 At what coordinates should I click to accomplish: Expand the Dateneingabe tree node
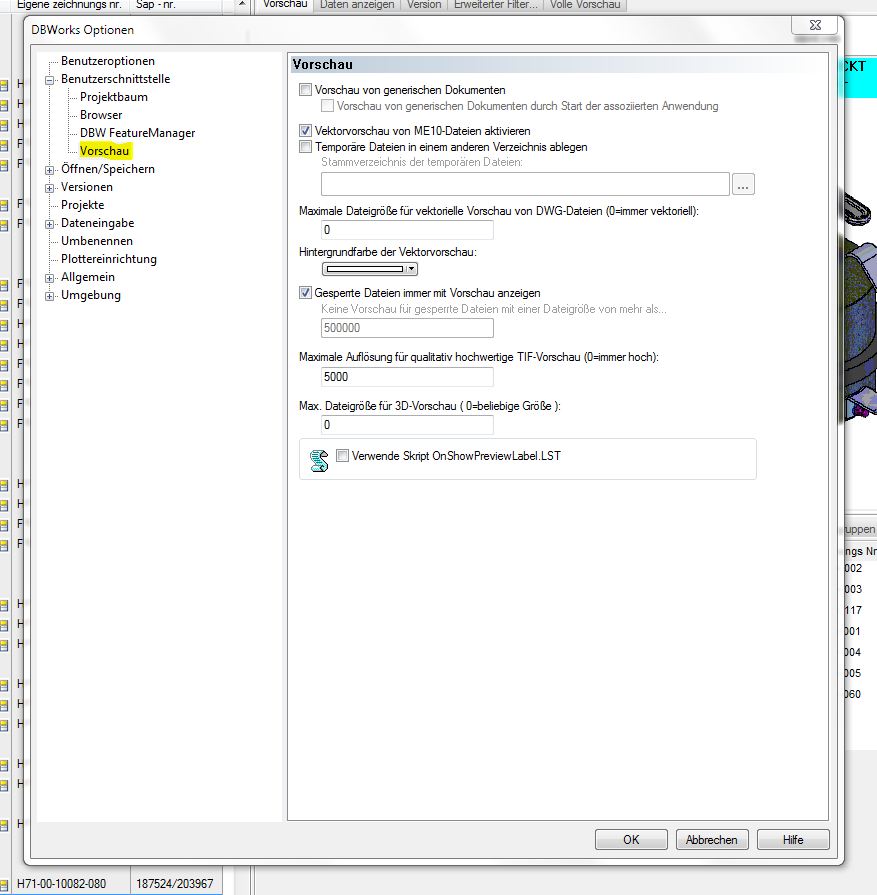tap(50, 224)
